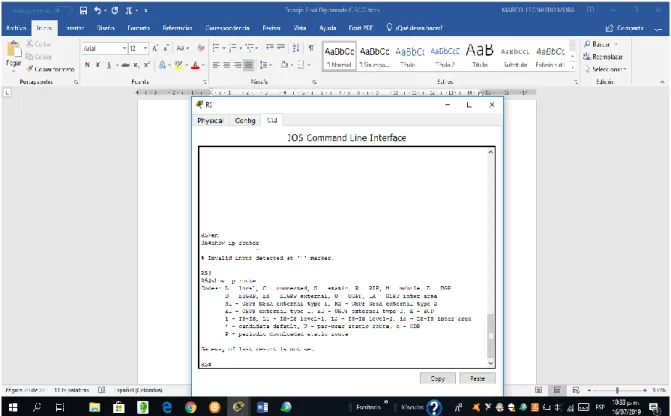Apply the Título 2 style
Viewport: 671px width, 416px height.
pos(445,56)
